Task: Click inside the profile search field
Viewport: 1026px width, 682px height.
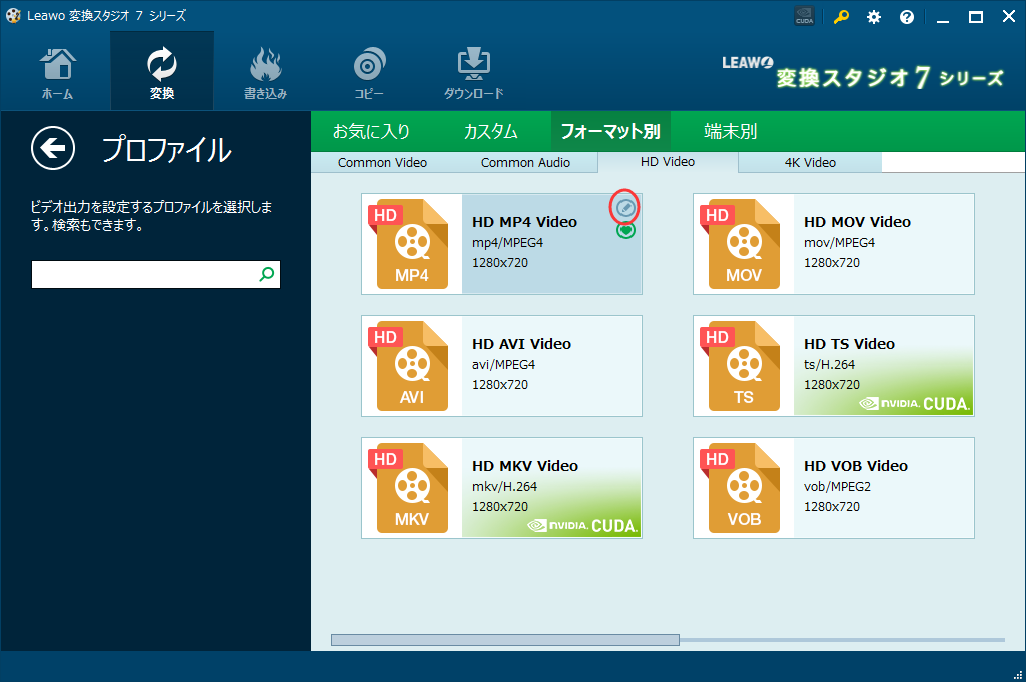Action: (140, 273)
